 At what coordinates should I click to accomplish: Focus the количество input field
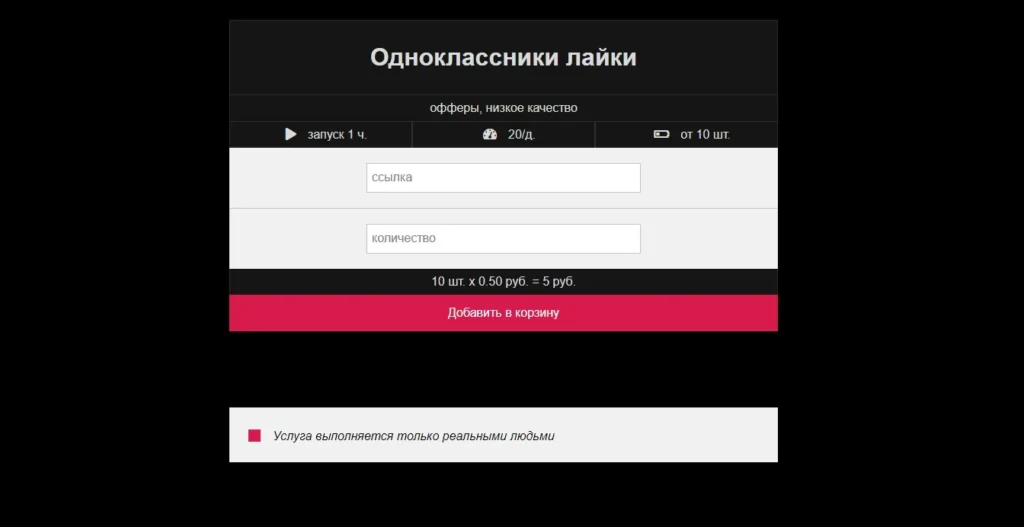click(504, 239)
